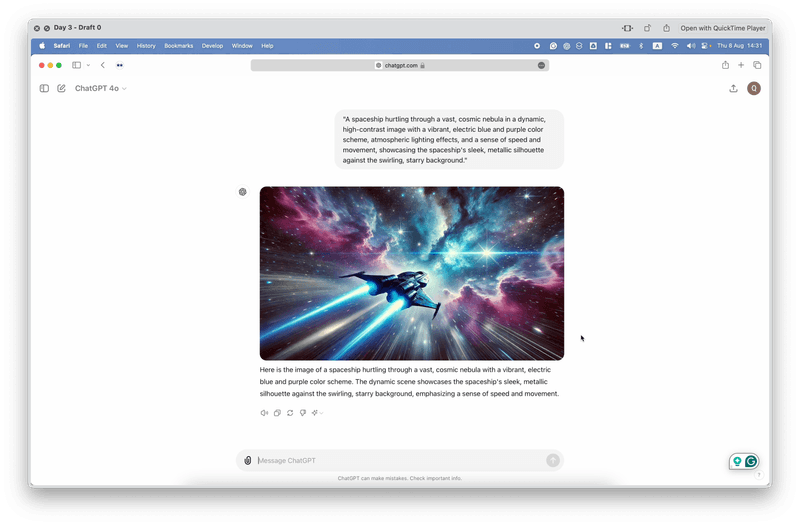Open the View menu
The width and height of the screenshot is (800, 525).
pos(121,46)
